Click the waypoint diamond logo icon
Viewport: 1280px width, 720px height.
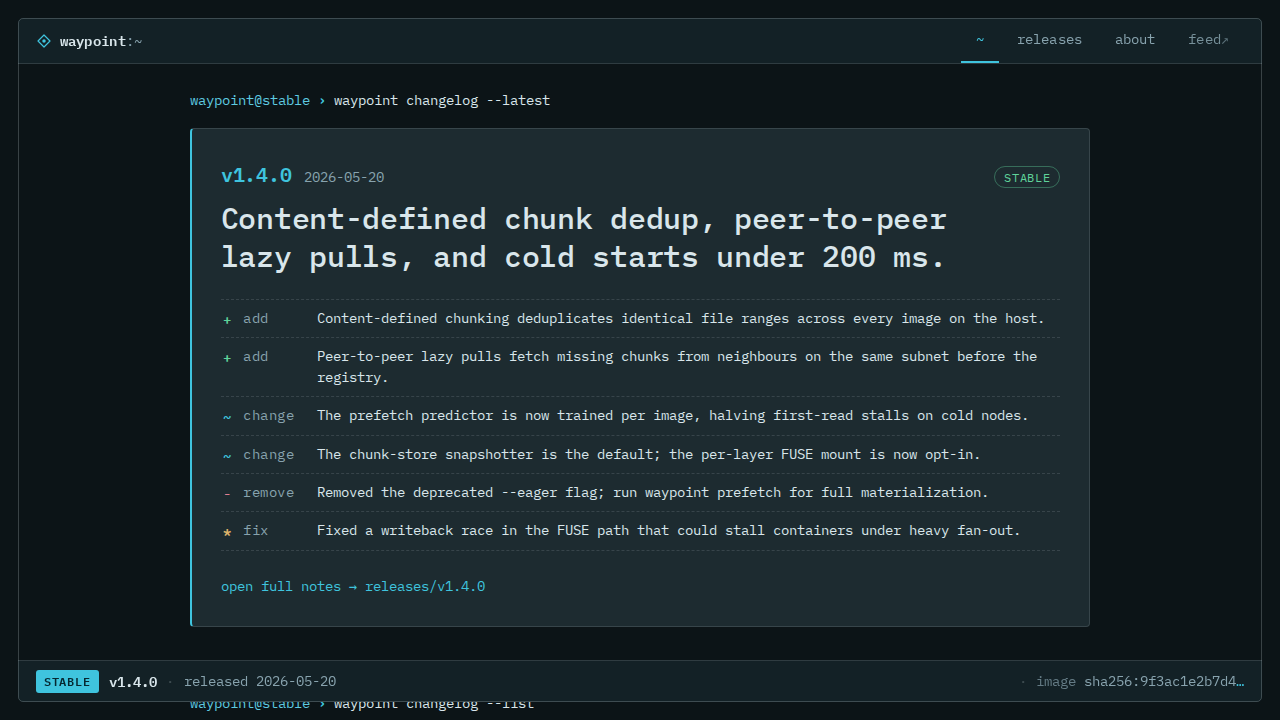point(44,41)
